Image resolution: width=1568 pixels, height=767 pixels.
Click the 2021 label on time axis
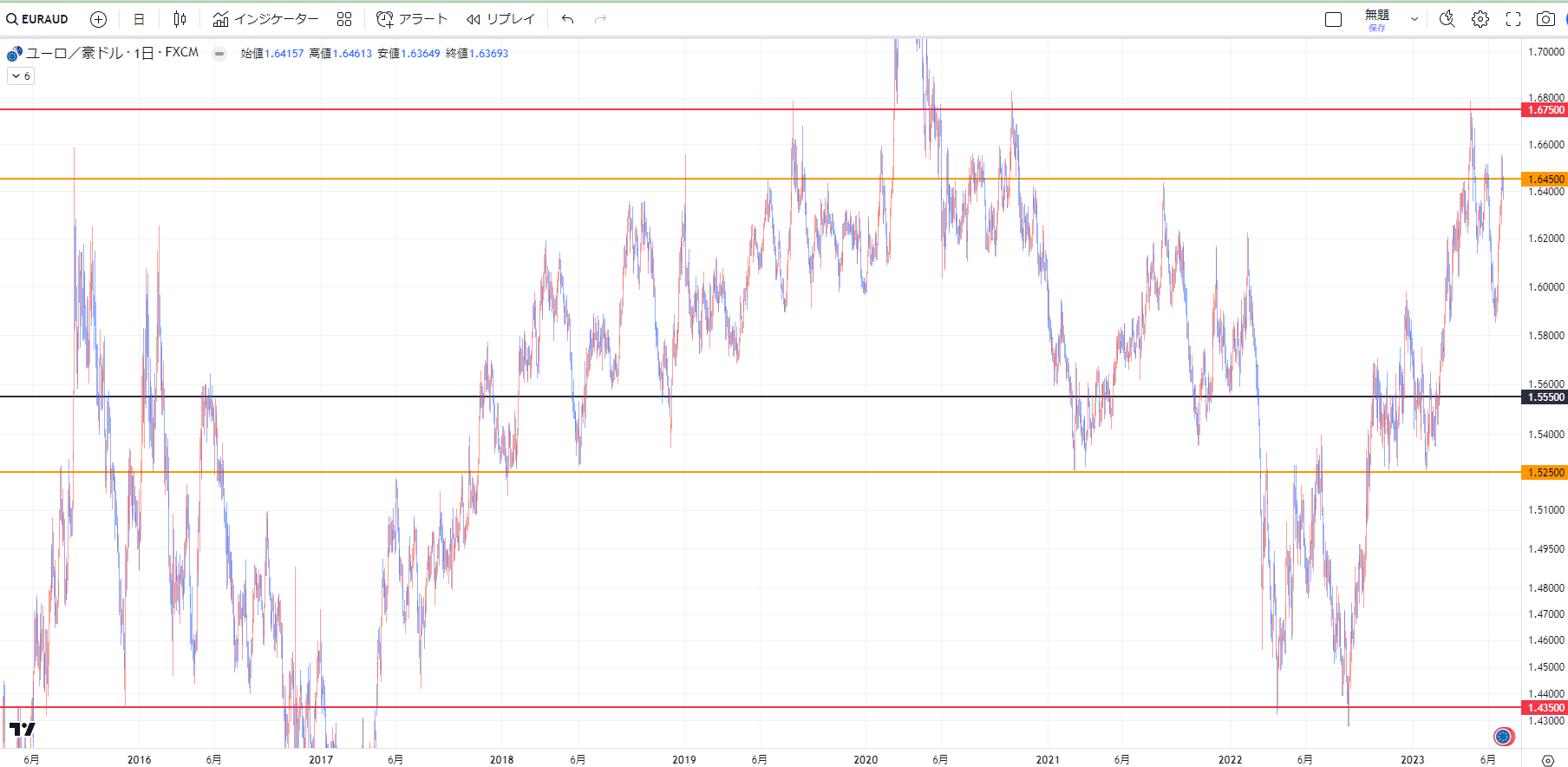[1048, 760]
